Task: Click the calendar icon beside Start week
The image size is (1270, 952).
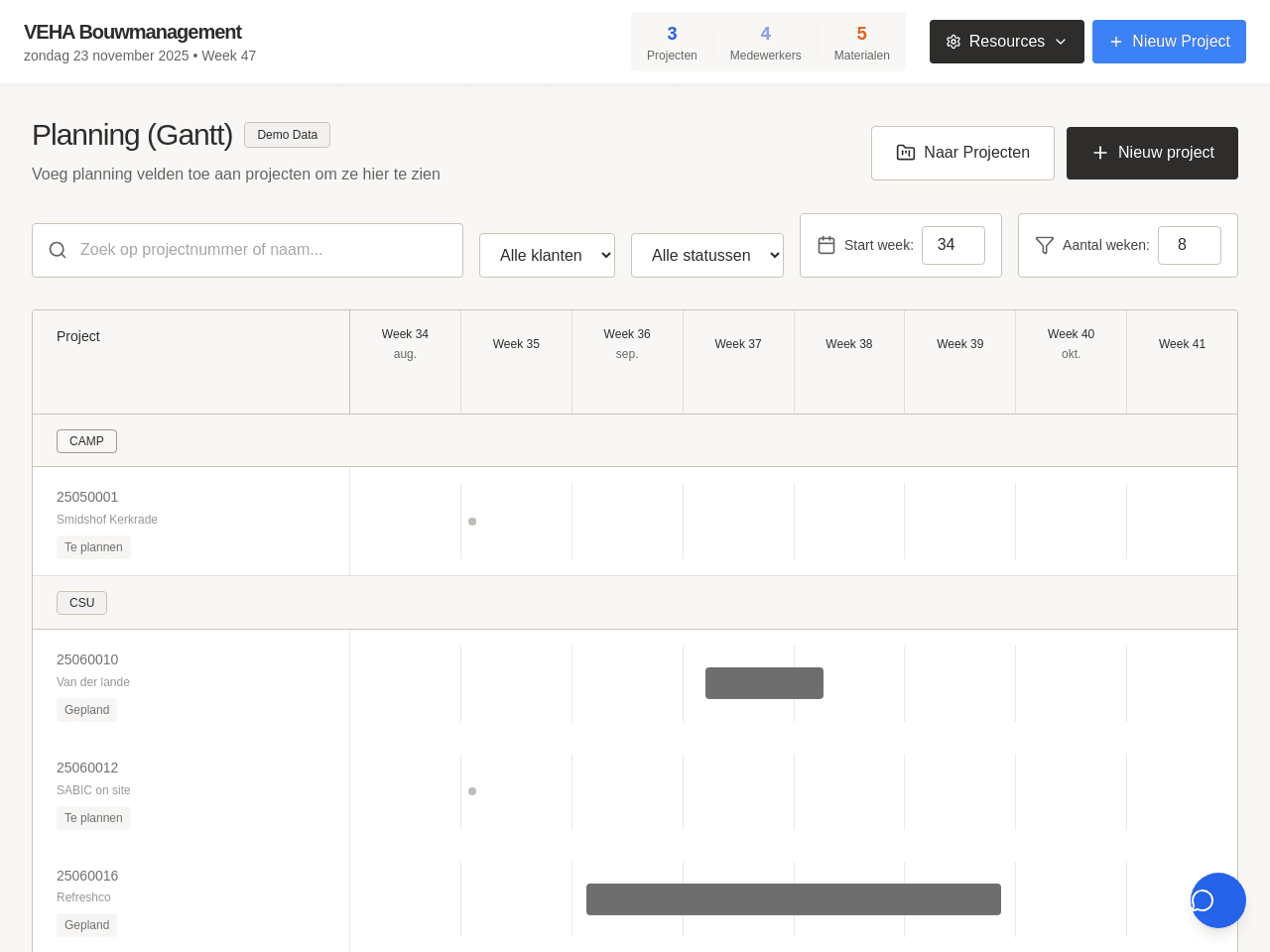Action: (826, 245)
